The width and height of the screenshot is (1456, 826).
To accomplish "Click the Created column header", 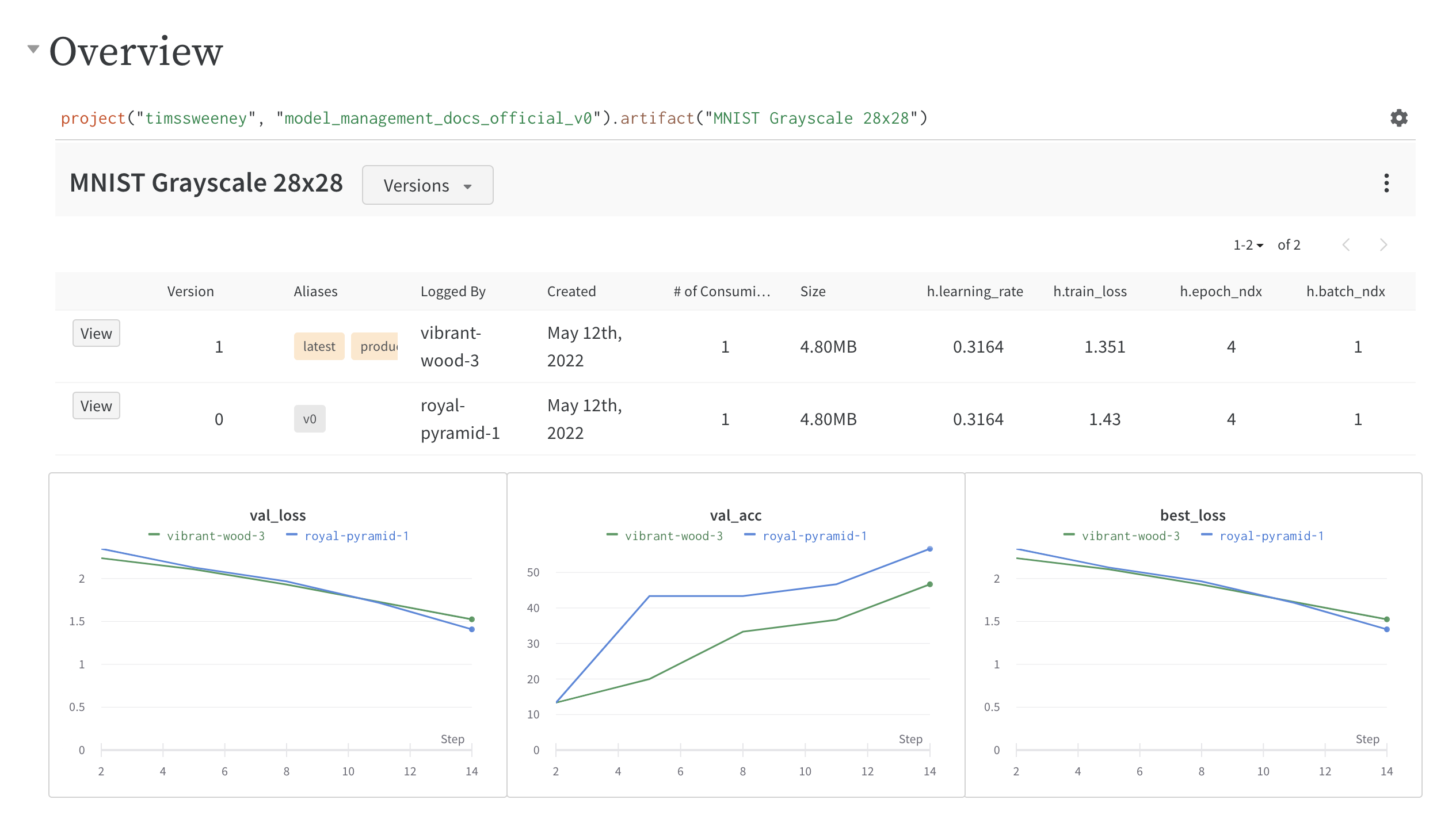I will pyautogui.click(x=571, y=292).
